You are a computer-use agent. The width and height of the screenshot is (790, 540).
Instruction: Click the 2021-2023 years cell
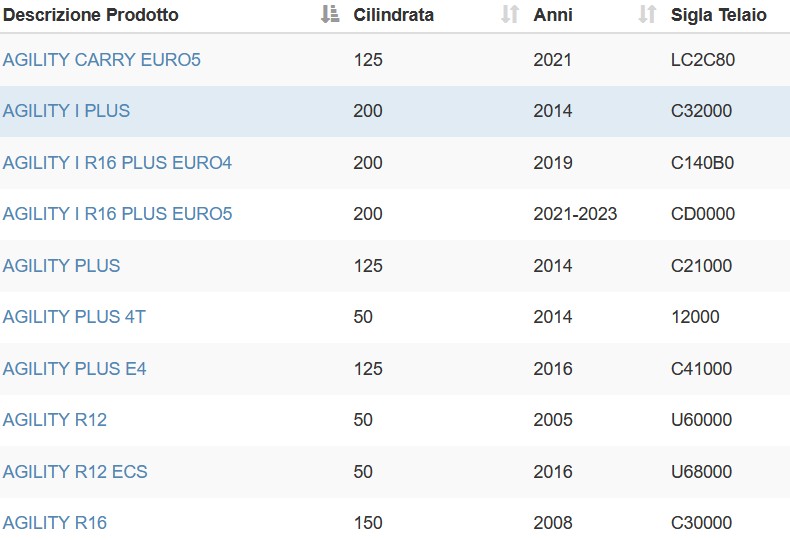click(575, 214)
